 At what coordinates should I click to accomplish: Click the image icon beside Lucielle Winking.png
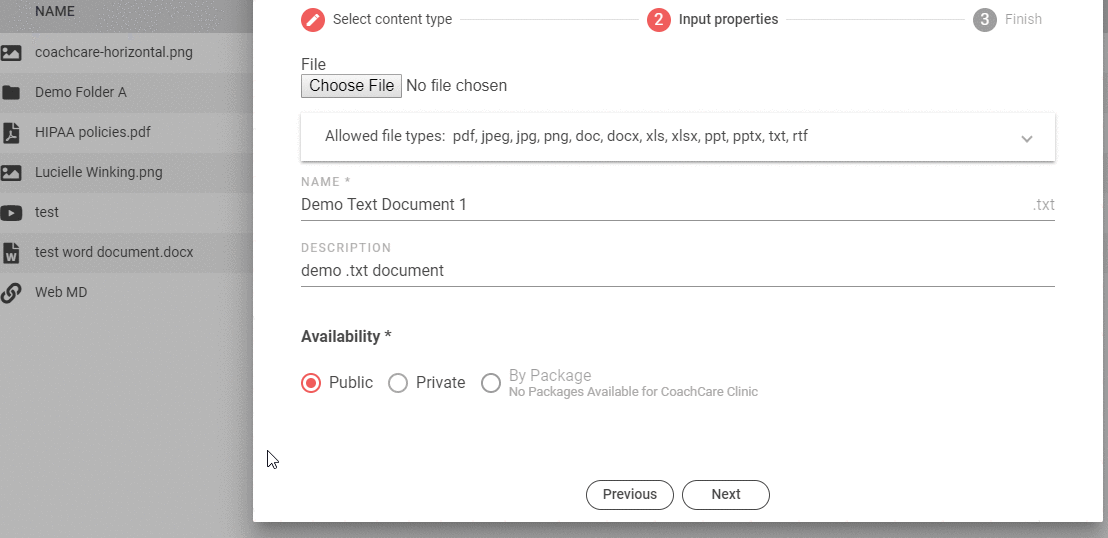click(11, 172)
